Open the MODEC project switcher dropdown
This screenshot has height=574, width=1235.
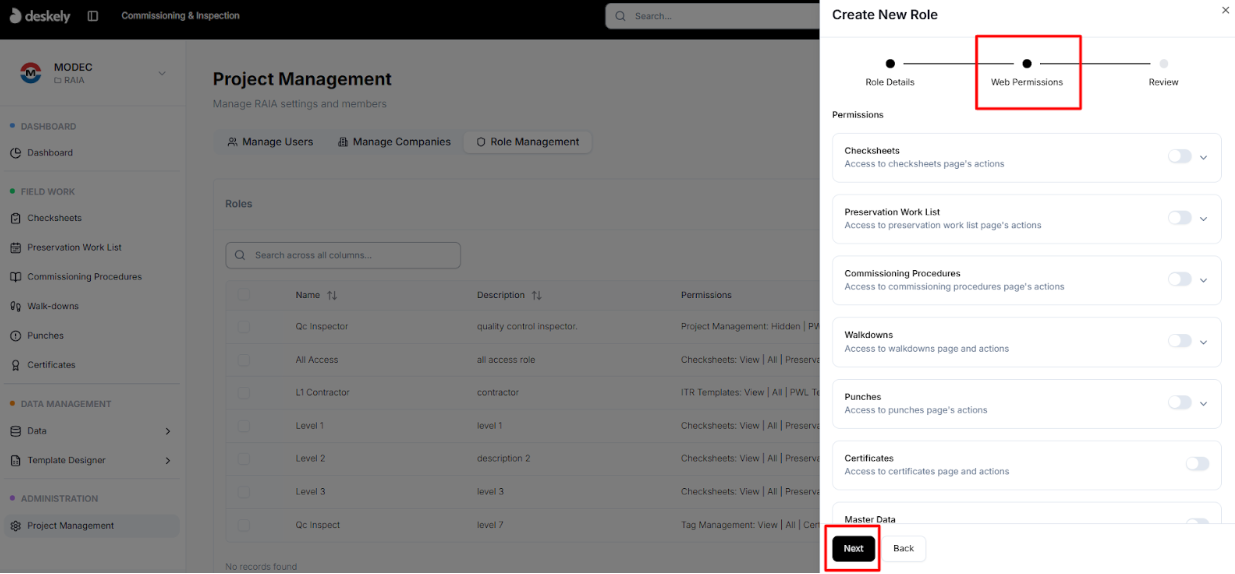point(162,73)
